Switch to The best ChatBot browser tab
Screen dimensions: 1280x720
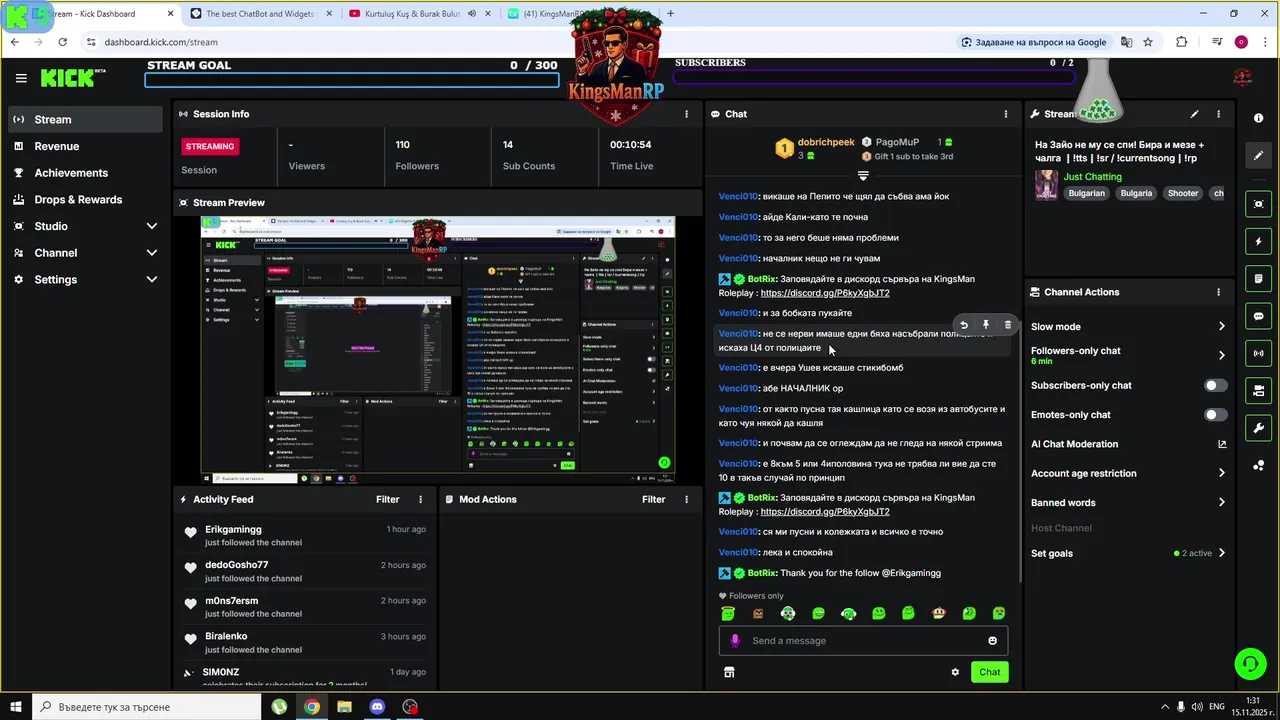coord(260,14)
